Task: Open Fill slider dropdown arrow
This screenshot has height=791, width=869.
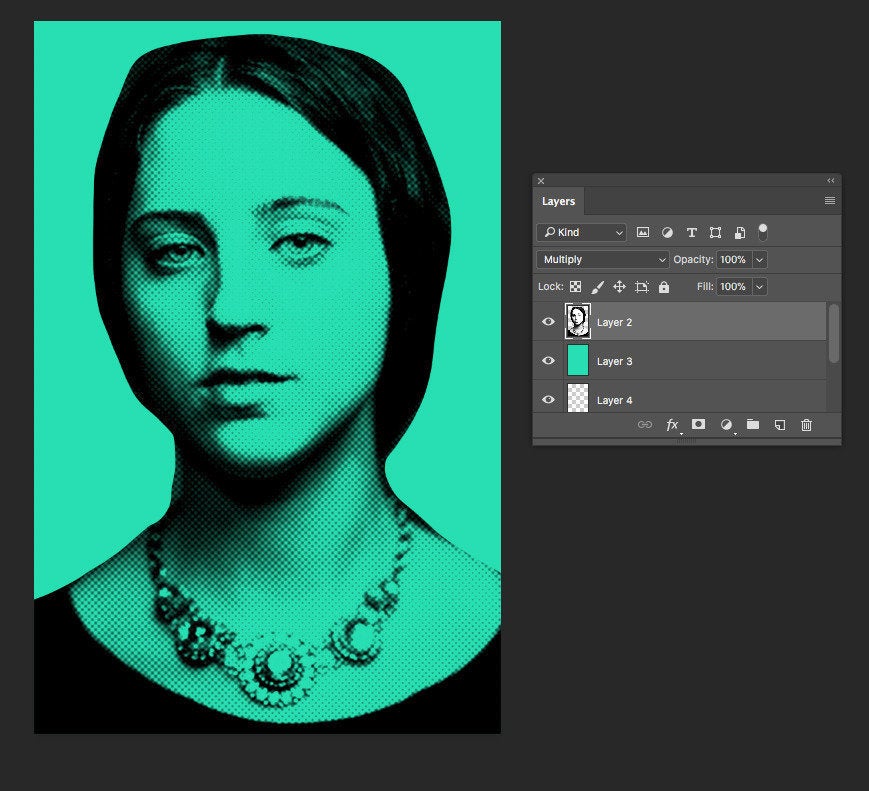Action: (759, 287)
